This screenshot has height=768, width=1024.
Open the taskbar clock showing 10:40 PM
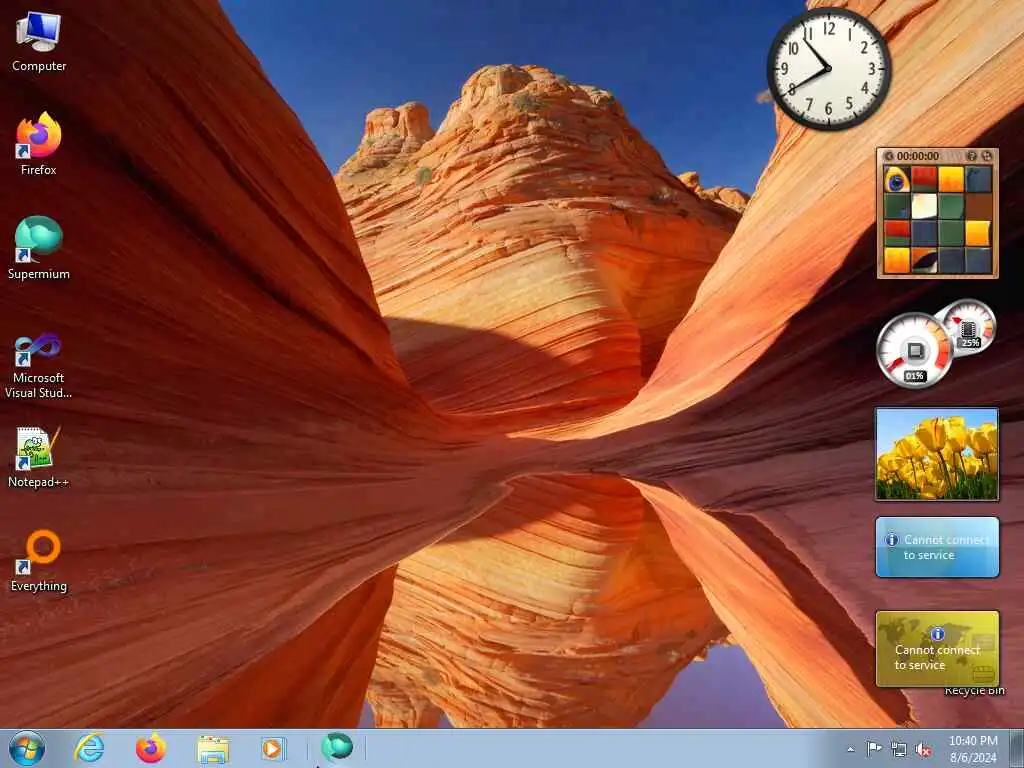(x=973, y=749)
